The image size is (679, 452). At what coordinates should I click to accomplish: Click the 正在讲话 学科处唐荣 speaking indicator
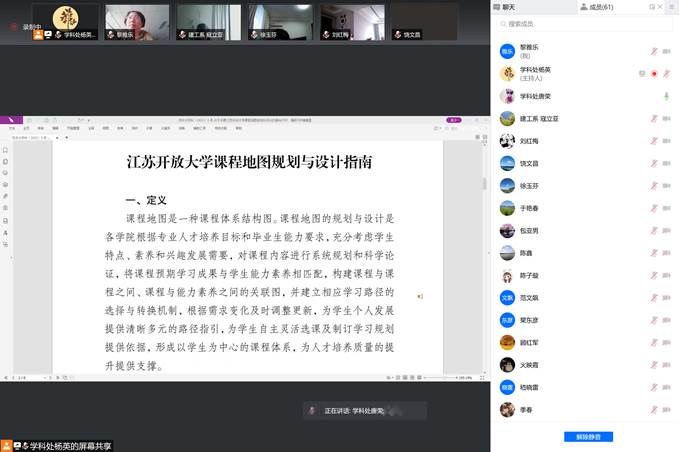(x=365, y=411)
